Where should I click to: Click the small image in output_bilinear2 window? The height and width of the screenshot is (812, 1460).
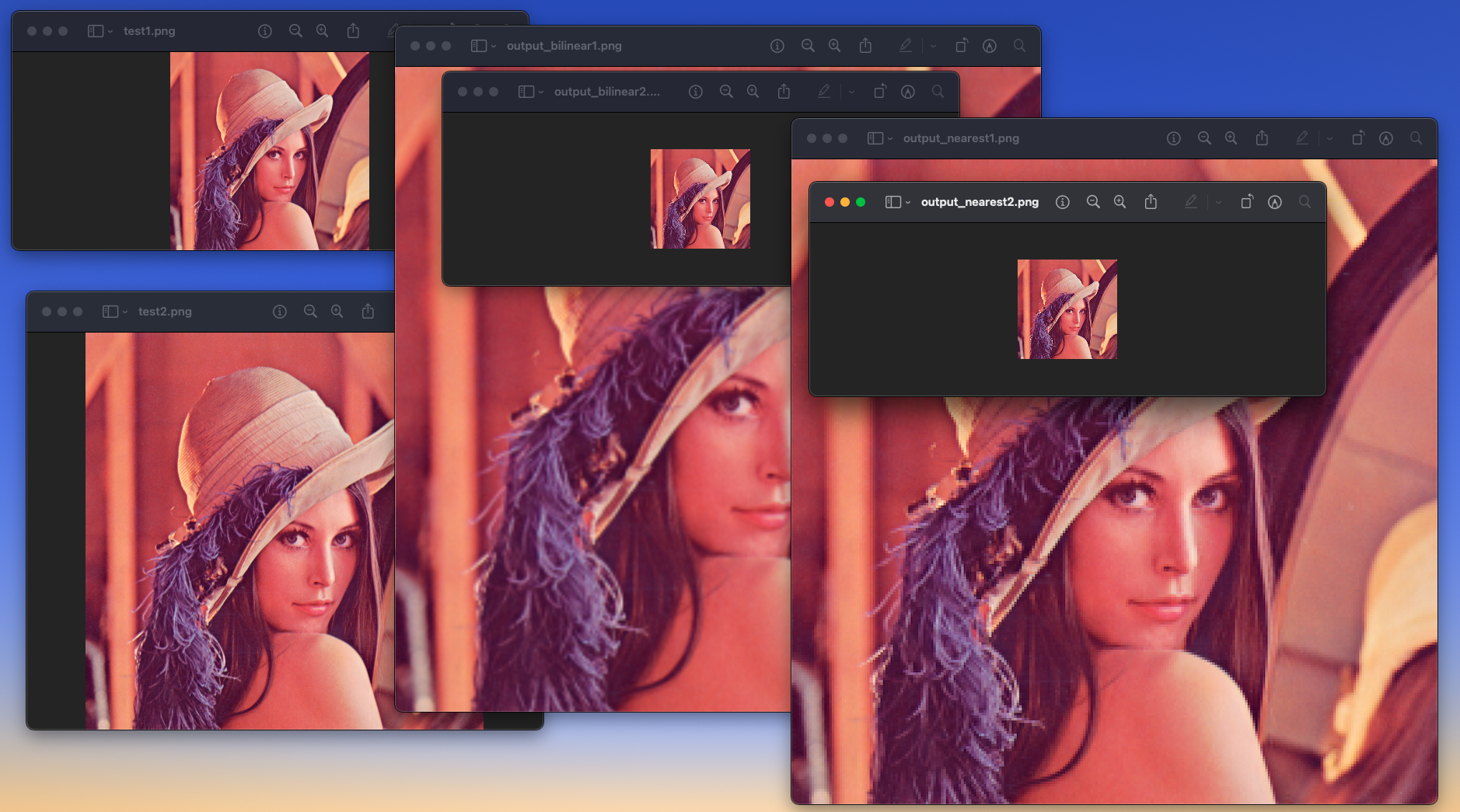(x=700, y=199)
